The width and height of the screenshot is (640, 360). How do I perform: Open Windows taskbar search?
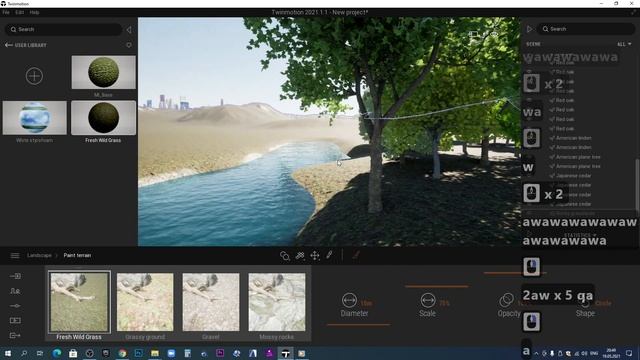point(24,353)
